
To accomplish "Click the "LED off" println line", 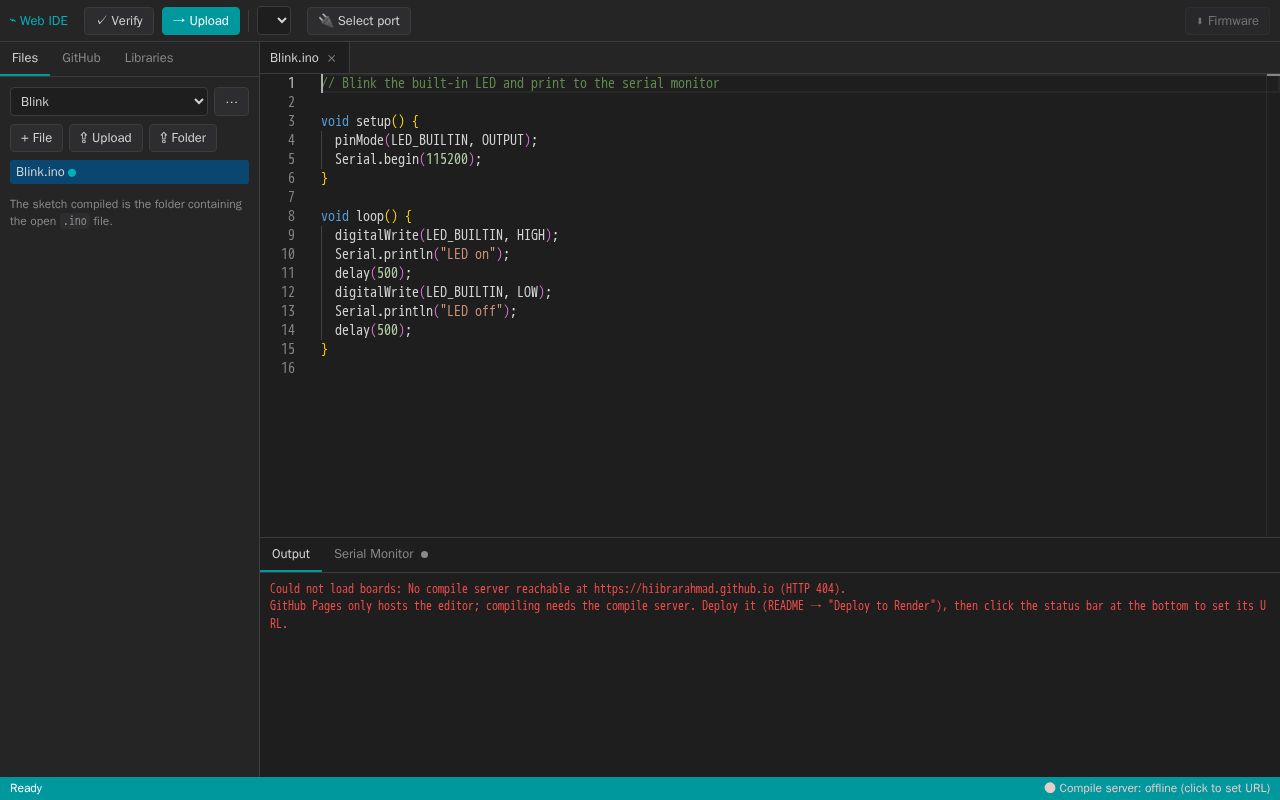I will 426,311.
